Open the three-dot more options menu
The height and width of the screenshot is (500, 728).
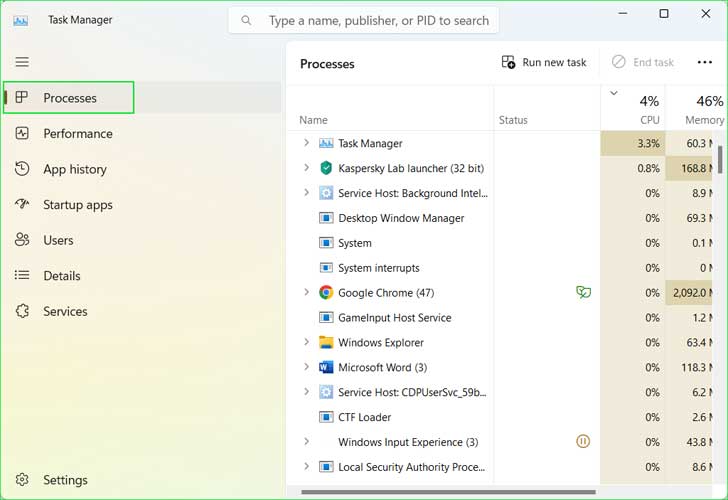pos(704,62)
